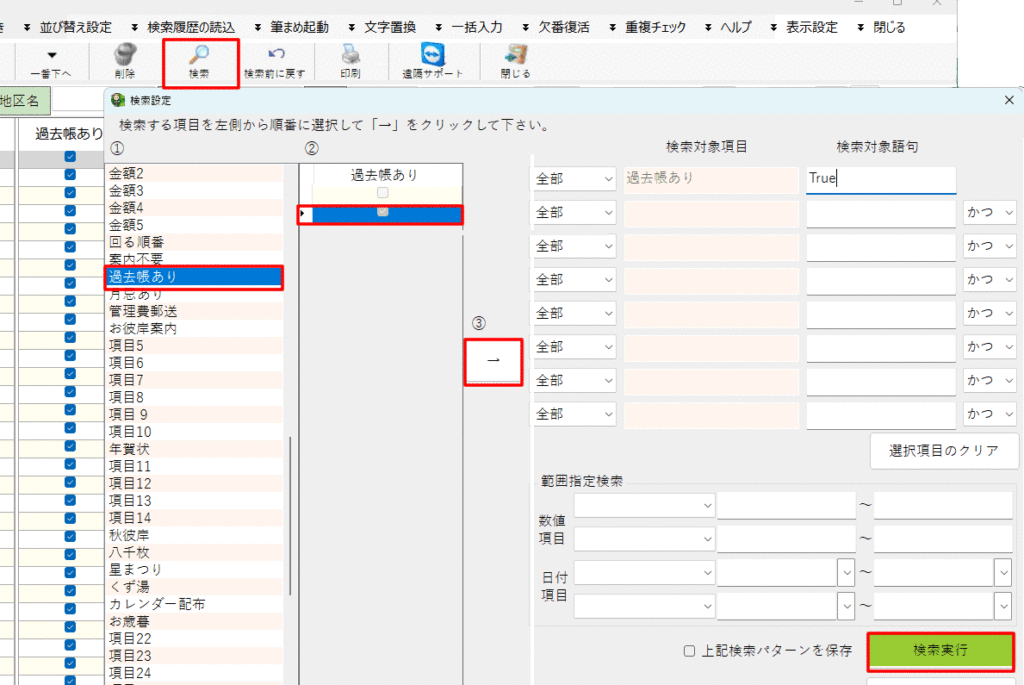Select 年賀状 in the item list
This screenshot has height=685, width=1024.
click(x=130, y=449)
